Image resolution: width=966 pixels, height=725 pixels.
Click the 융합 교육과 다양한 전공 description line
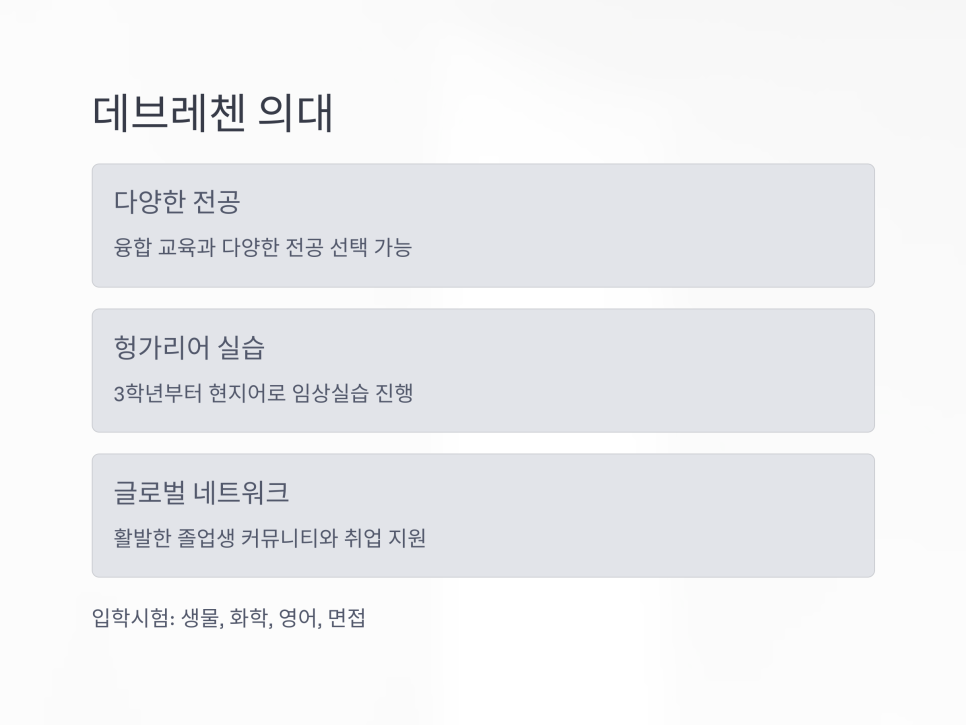pyautogui.click(x=262, y=248)
